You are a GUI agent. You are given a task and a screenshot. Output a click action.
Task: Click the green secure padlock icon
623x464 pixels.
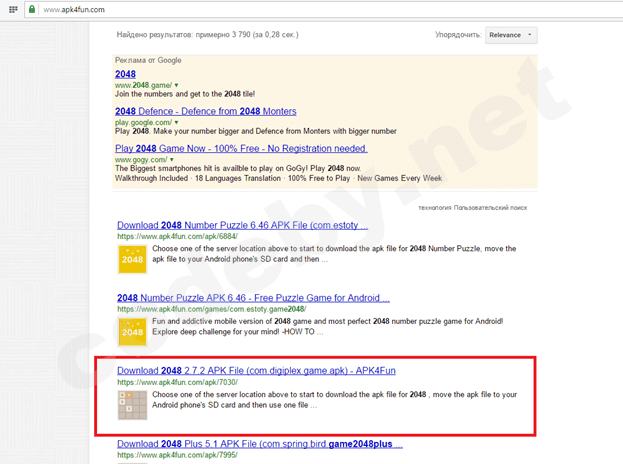(32, 9)
